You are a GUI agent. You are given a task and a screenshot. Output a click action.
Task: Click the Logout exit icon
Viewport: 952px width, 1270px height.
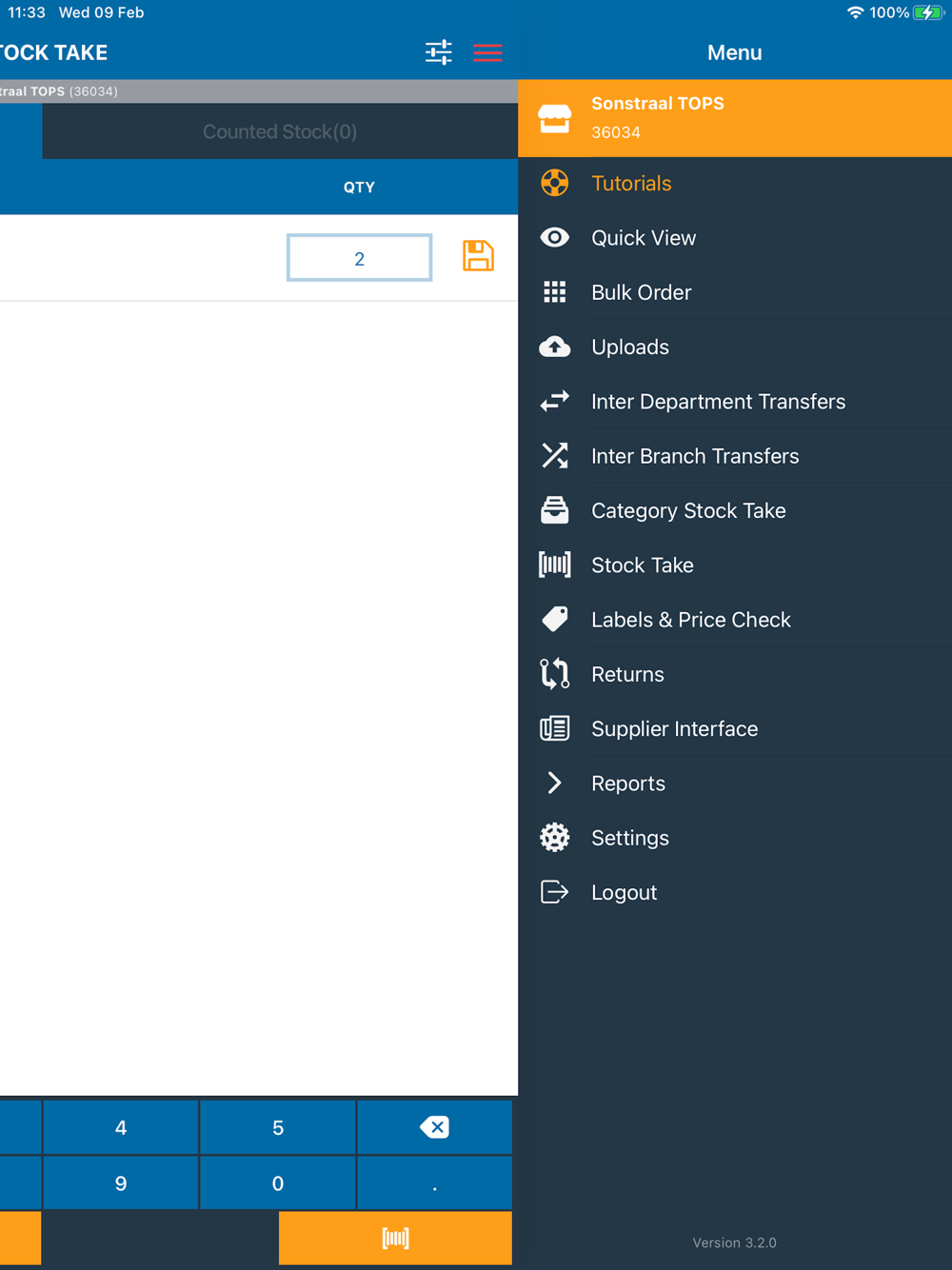click(555, 892)
